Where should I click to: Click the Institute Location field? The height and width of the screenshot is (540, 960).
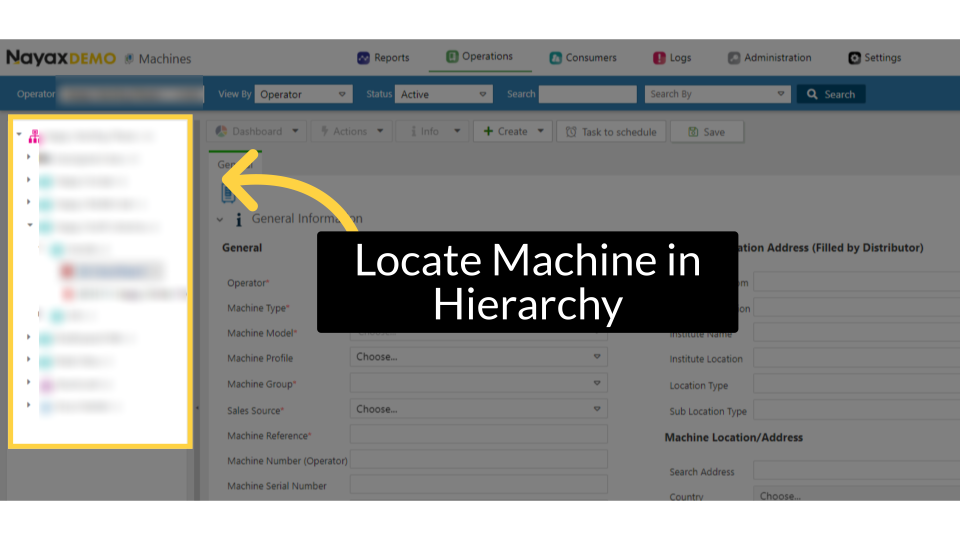[857, 358]
